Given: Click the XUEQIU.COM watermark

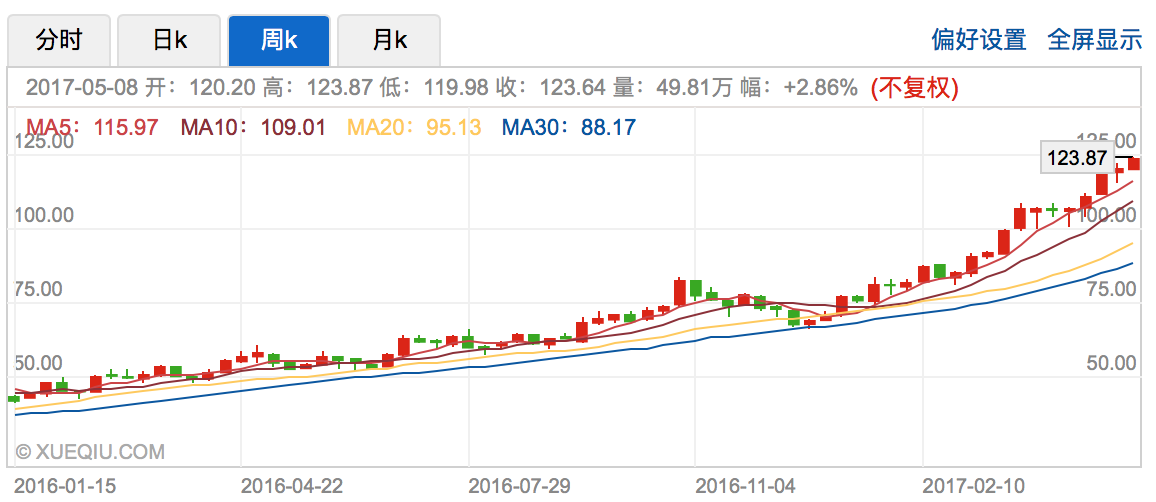Looking at the screenshot, I should (90, 453).
